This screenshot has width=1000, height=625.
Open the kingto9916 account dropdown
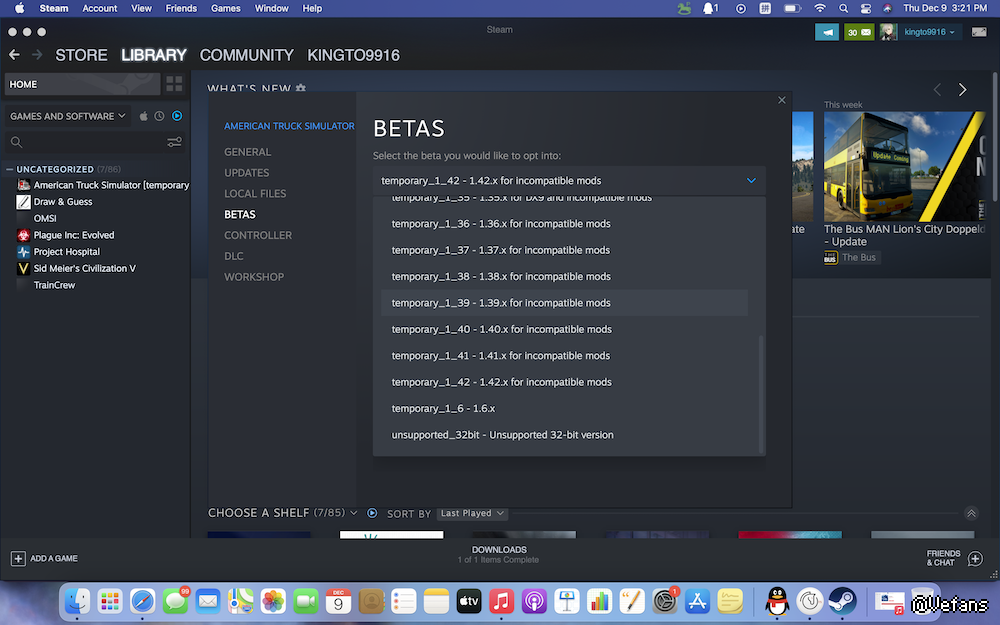point(929,32)
